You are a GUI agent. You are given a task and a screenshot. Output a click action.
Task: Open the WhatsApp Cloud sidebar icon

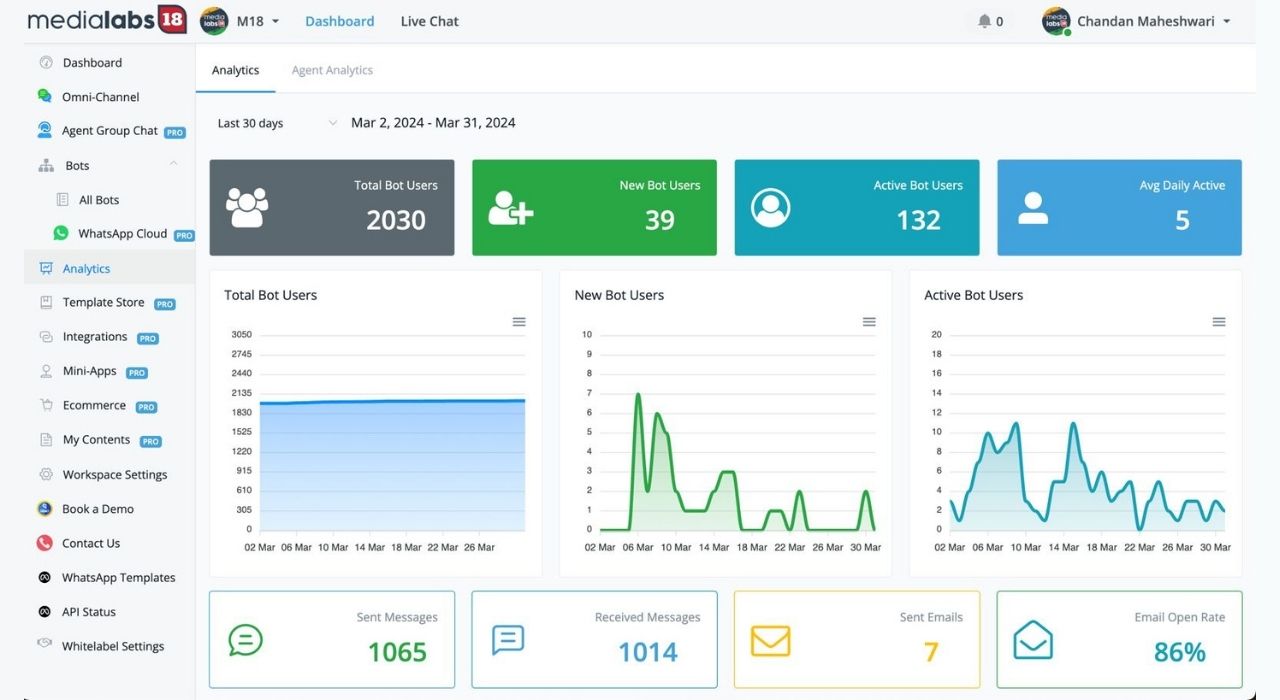(61, 233)
